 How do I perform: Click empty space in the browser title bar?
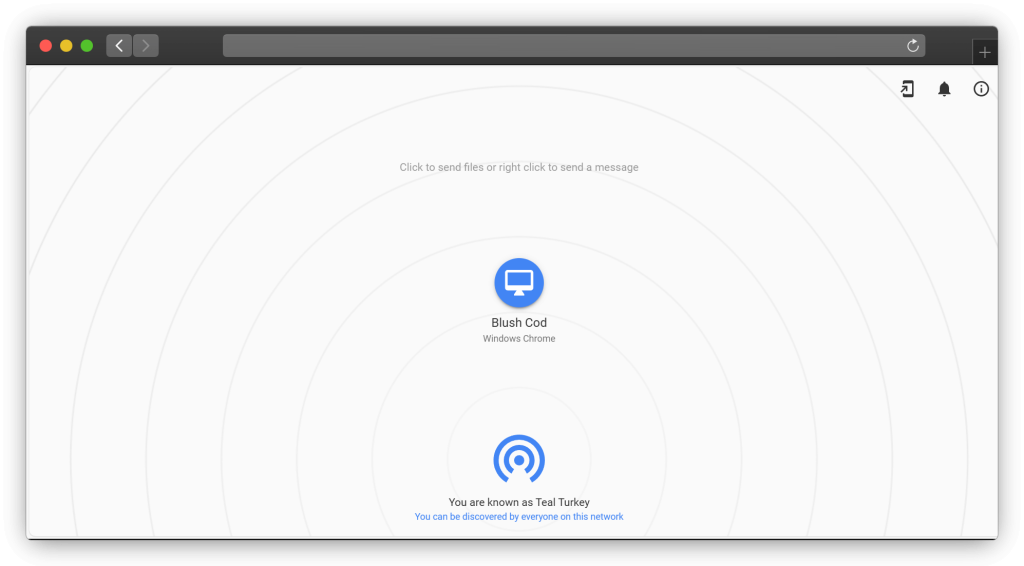(190, 46)
